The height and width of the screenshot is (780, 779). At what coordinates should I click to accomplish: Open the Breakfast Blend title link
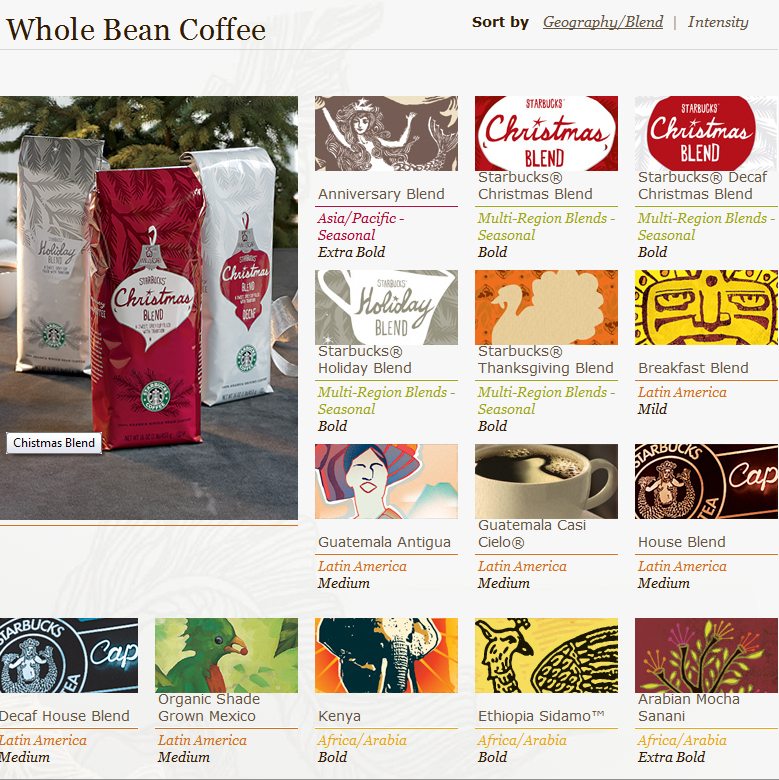[693, 368]
